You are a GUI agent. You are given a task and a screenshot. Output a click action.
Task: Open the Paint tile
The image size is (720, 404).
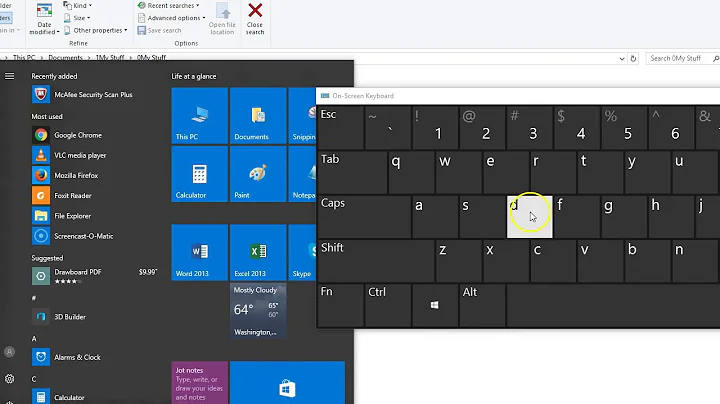[x=258, y=174]
